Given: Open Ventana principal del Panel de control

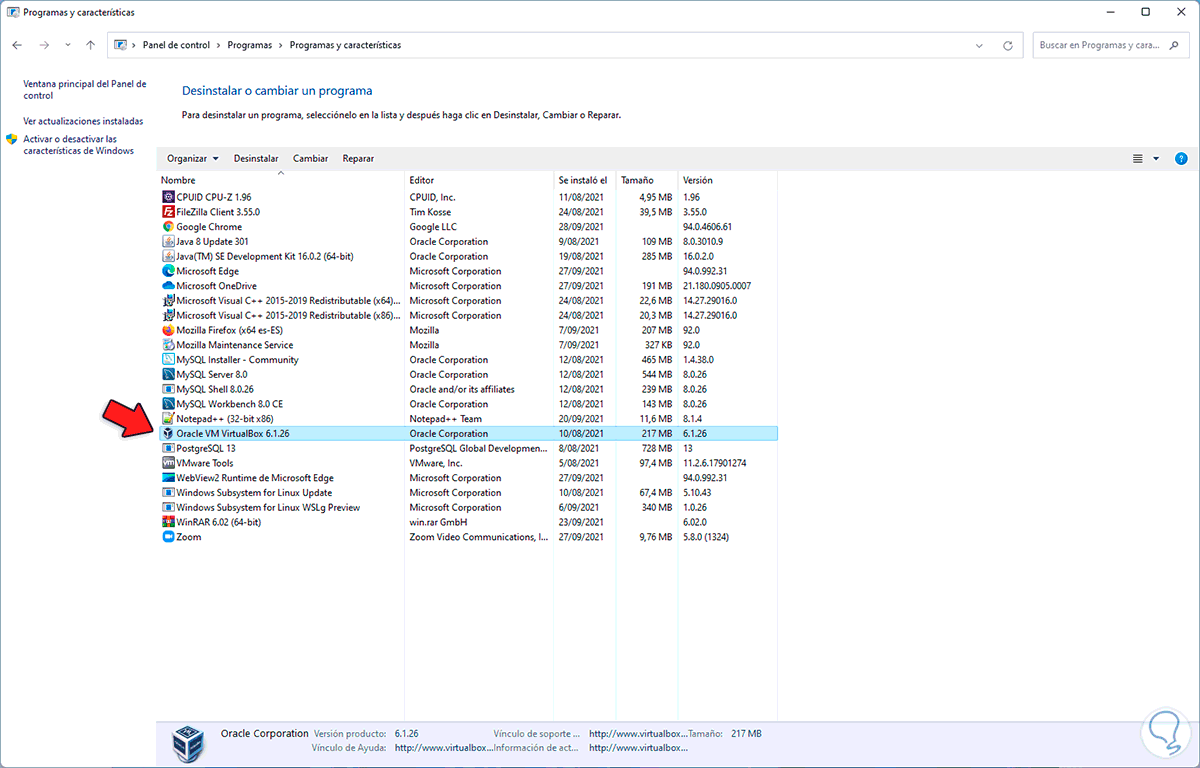Looking at the screenshot, I should pos(84,90).
